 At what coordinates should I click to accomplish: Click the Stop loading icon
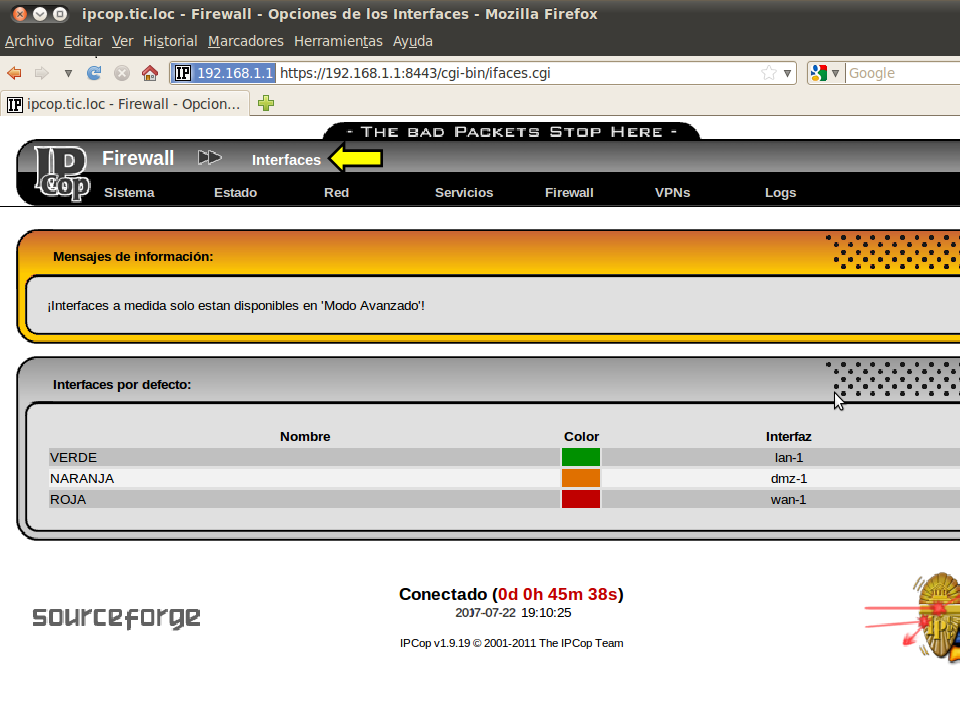(x=122, y=73)
